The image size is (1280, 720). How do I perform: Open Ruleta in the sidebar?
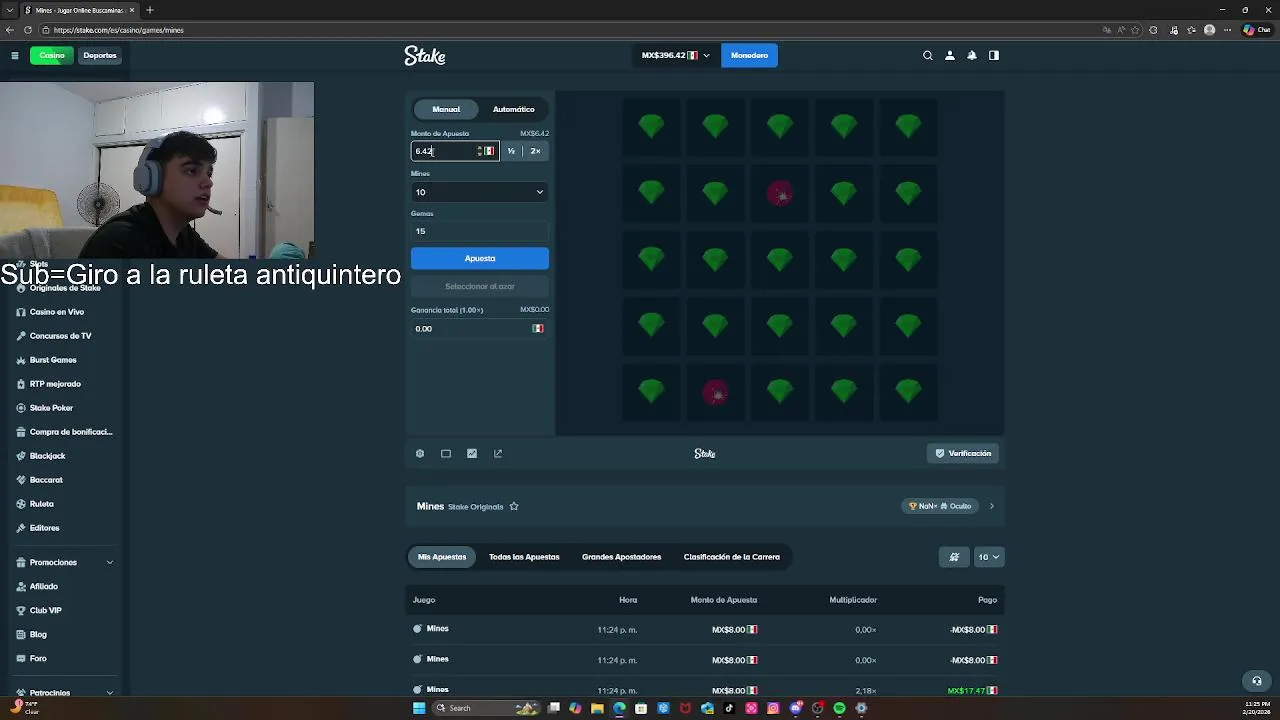(x=41, y=504)
